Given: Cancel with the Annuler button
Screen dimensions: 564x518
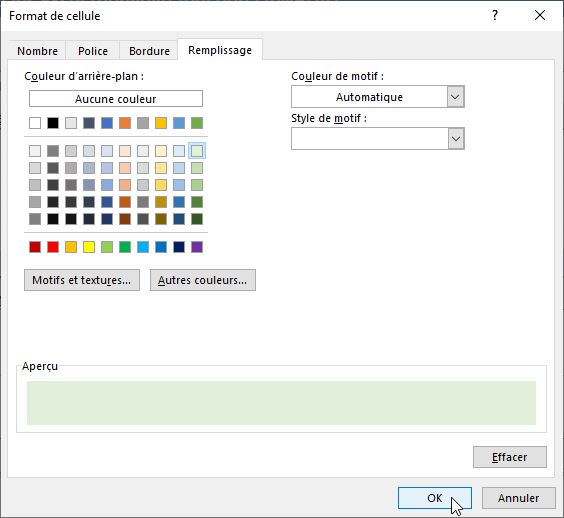Looking at the screenshot, I should (x=519, y=498).
